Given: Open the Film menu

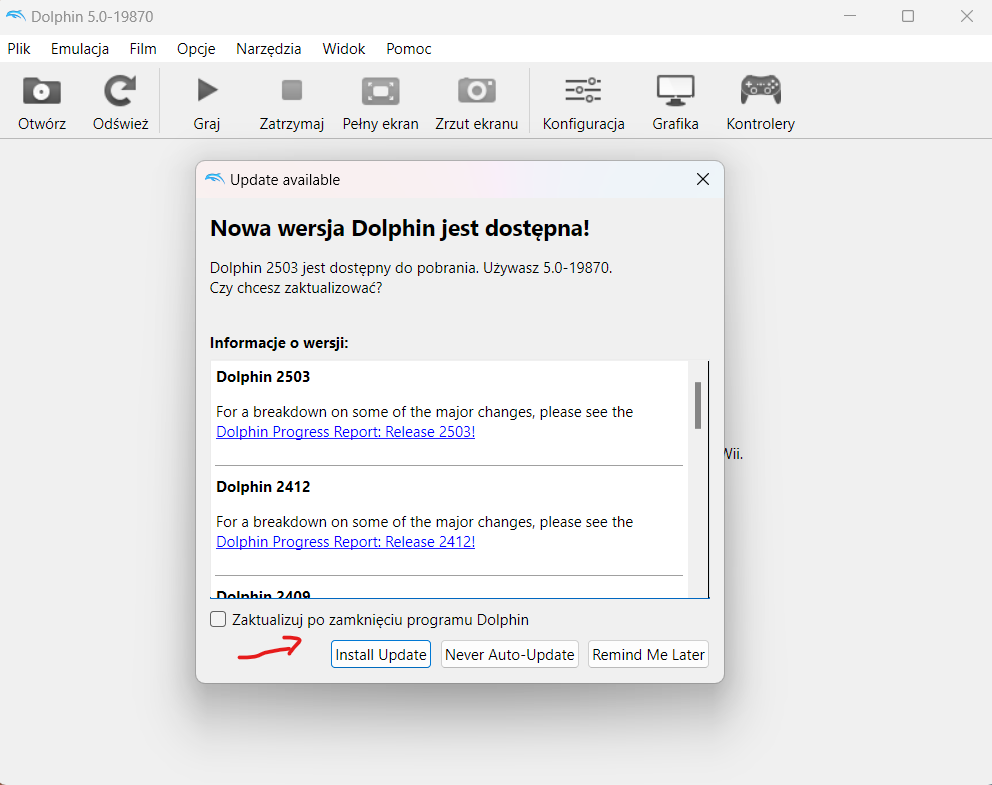Looking at the screenshot, I should coord(143,49).
